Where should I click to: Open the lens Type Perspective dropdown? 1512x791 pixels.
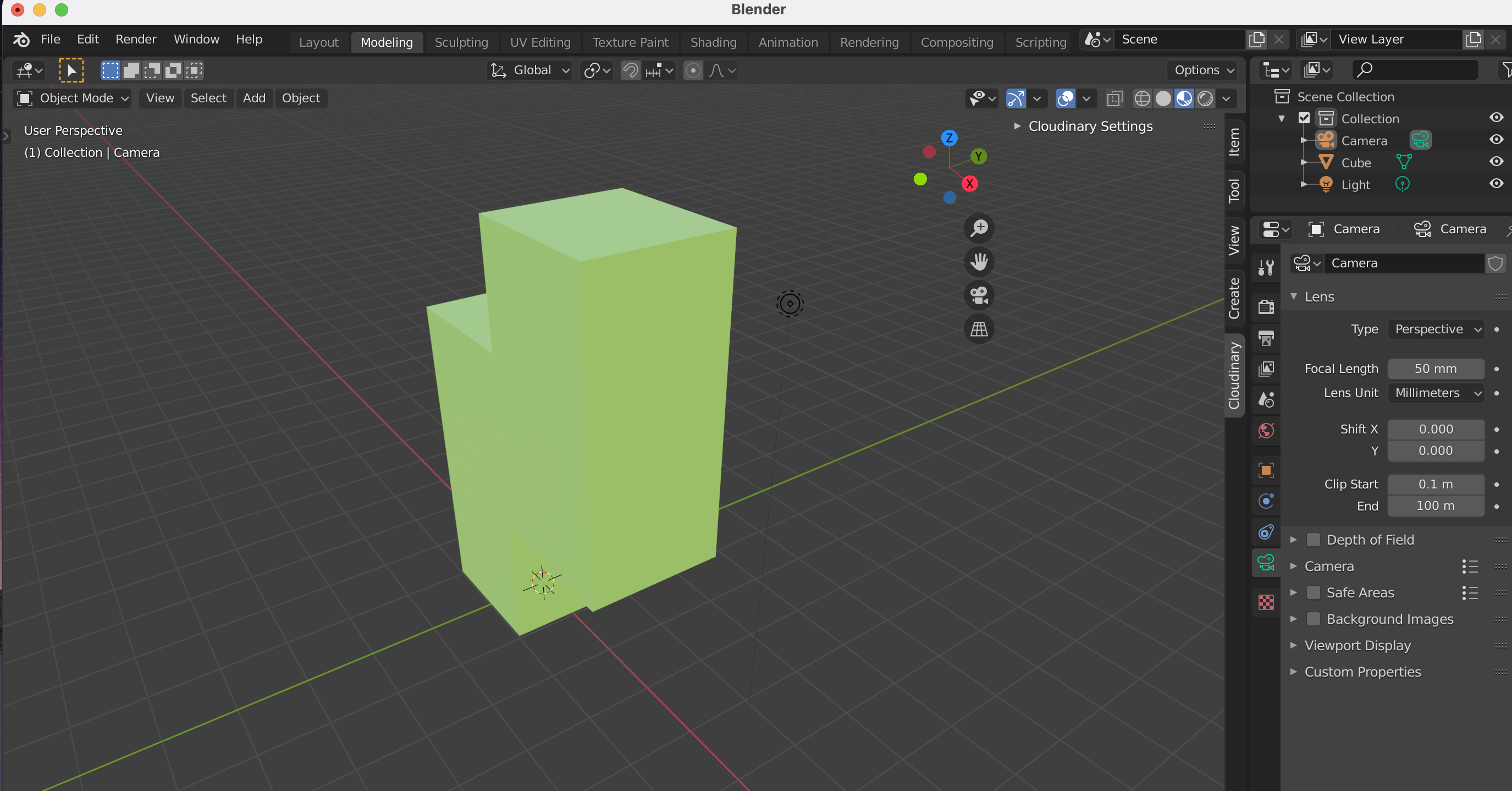pyautogui.click(x=1436, y=329)
